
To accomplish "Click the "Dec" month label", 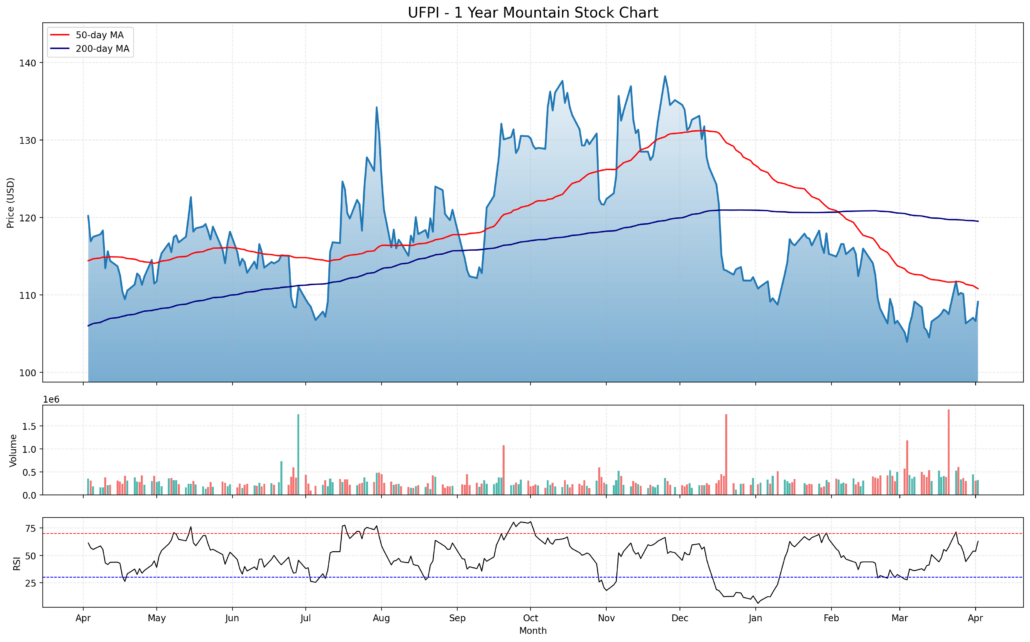I will tap(680, 618).
